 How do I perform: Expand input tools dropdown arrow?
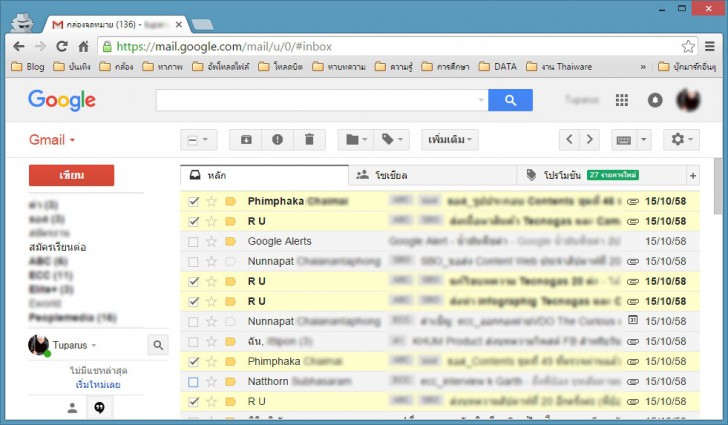(x=644, y=139)
